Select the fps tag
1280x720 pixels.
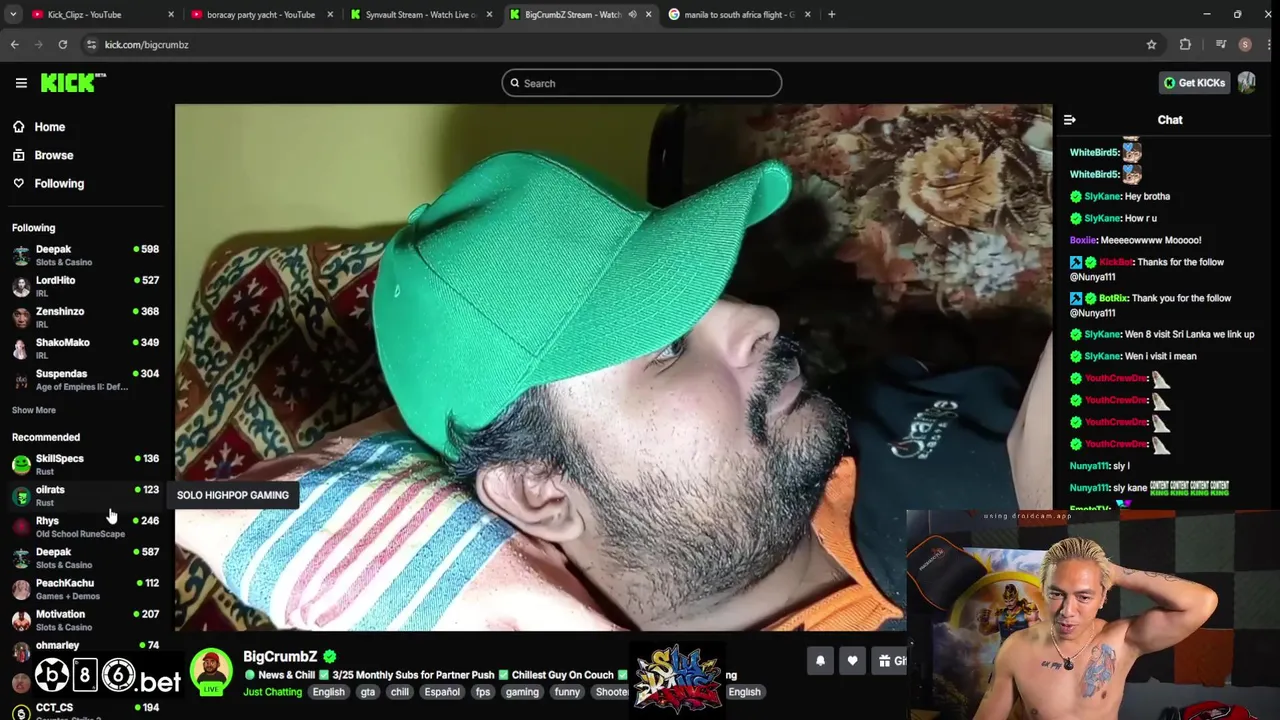(x=483, y=692)
